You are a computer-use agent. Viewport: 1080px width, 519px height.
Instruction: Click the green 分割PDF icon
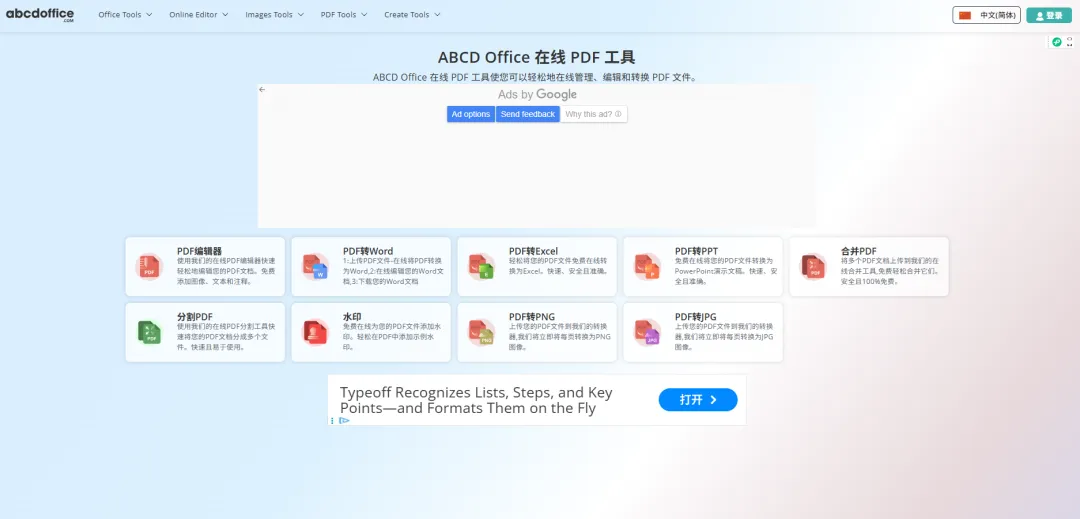click(149, 332)
